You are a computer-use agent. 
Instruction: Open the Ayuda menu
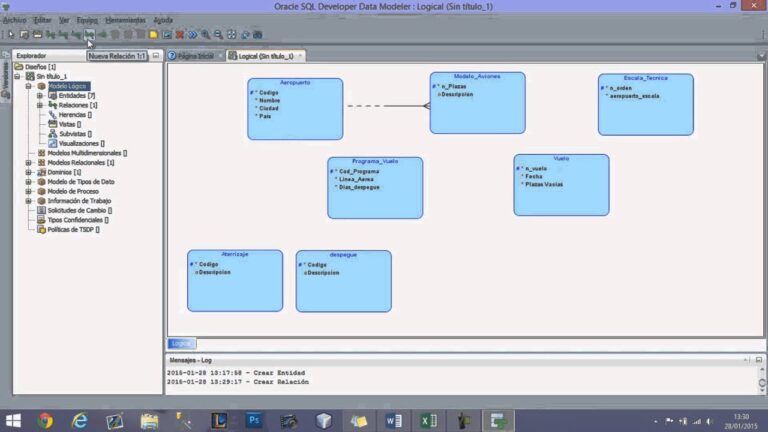[x=163, y=20]
